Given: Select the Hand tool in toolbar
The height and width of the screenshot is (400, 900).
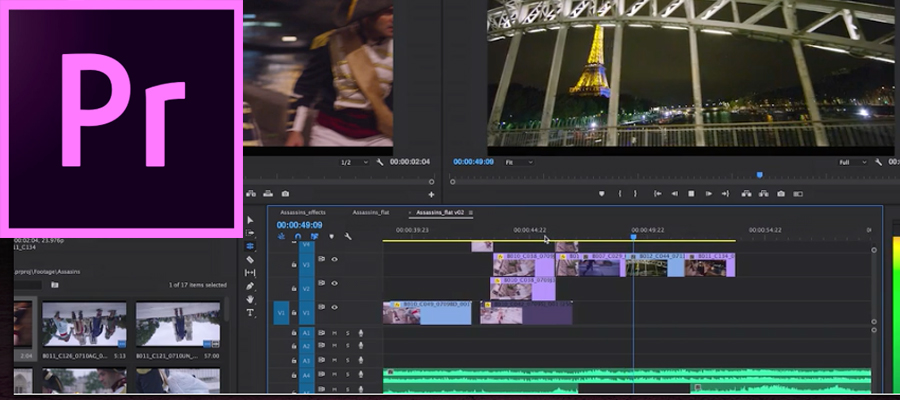Looking at the screenshot, I should (x=250, y=299).
